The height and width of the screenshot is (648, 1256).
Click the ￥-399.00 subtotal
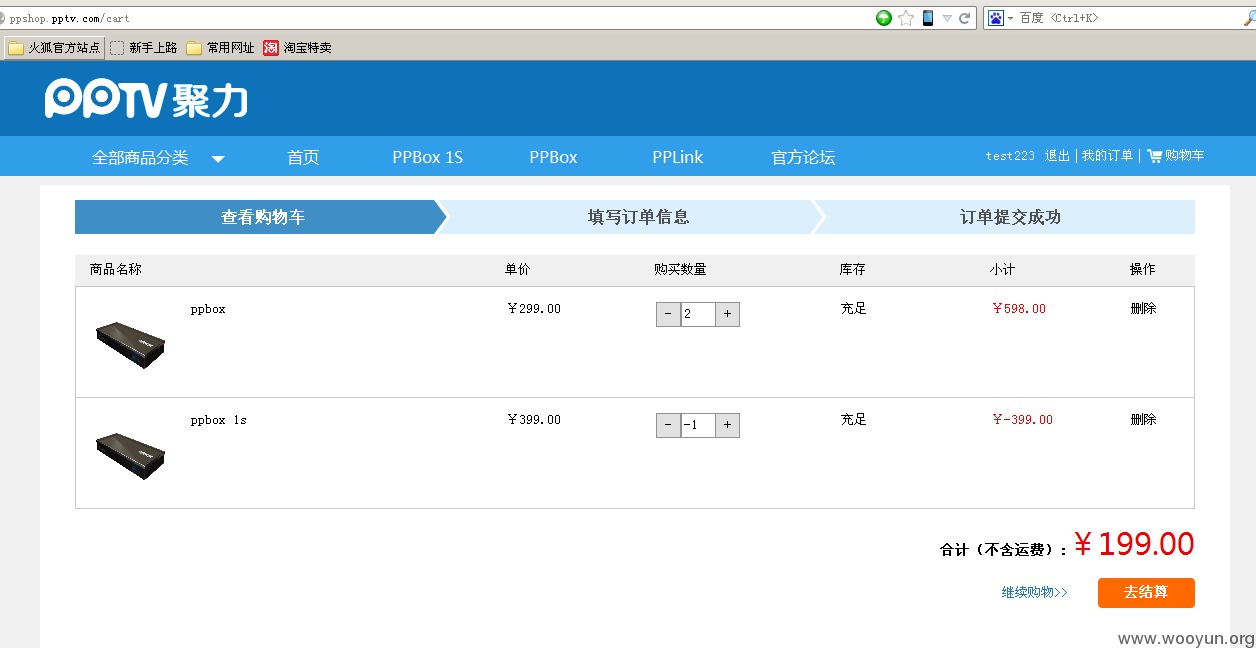[x=1022, y=419]
